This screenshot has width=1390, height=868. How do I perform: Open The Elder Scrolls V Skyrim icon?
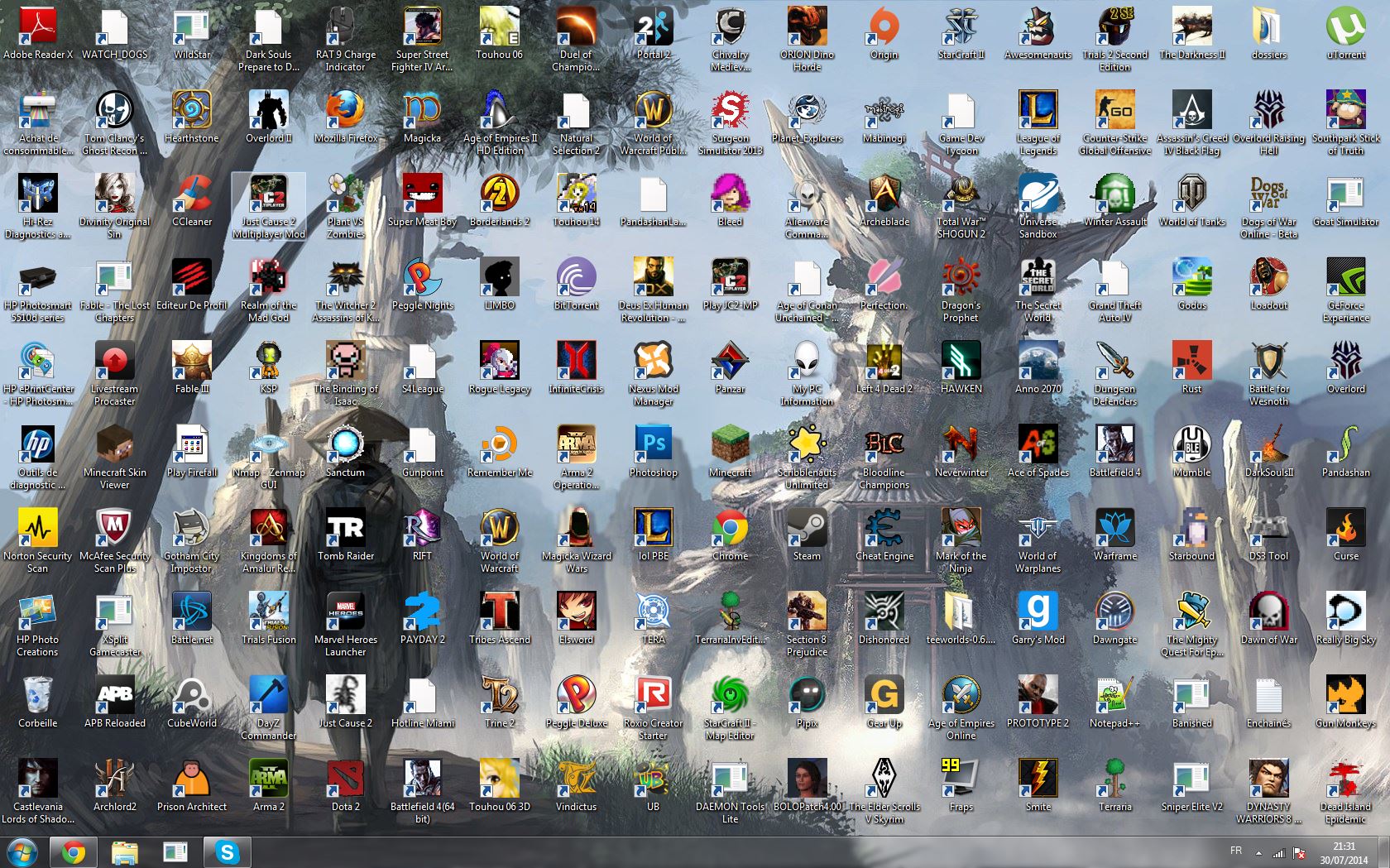[x=884, y=791]
